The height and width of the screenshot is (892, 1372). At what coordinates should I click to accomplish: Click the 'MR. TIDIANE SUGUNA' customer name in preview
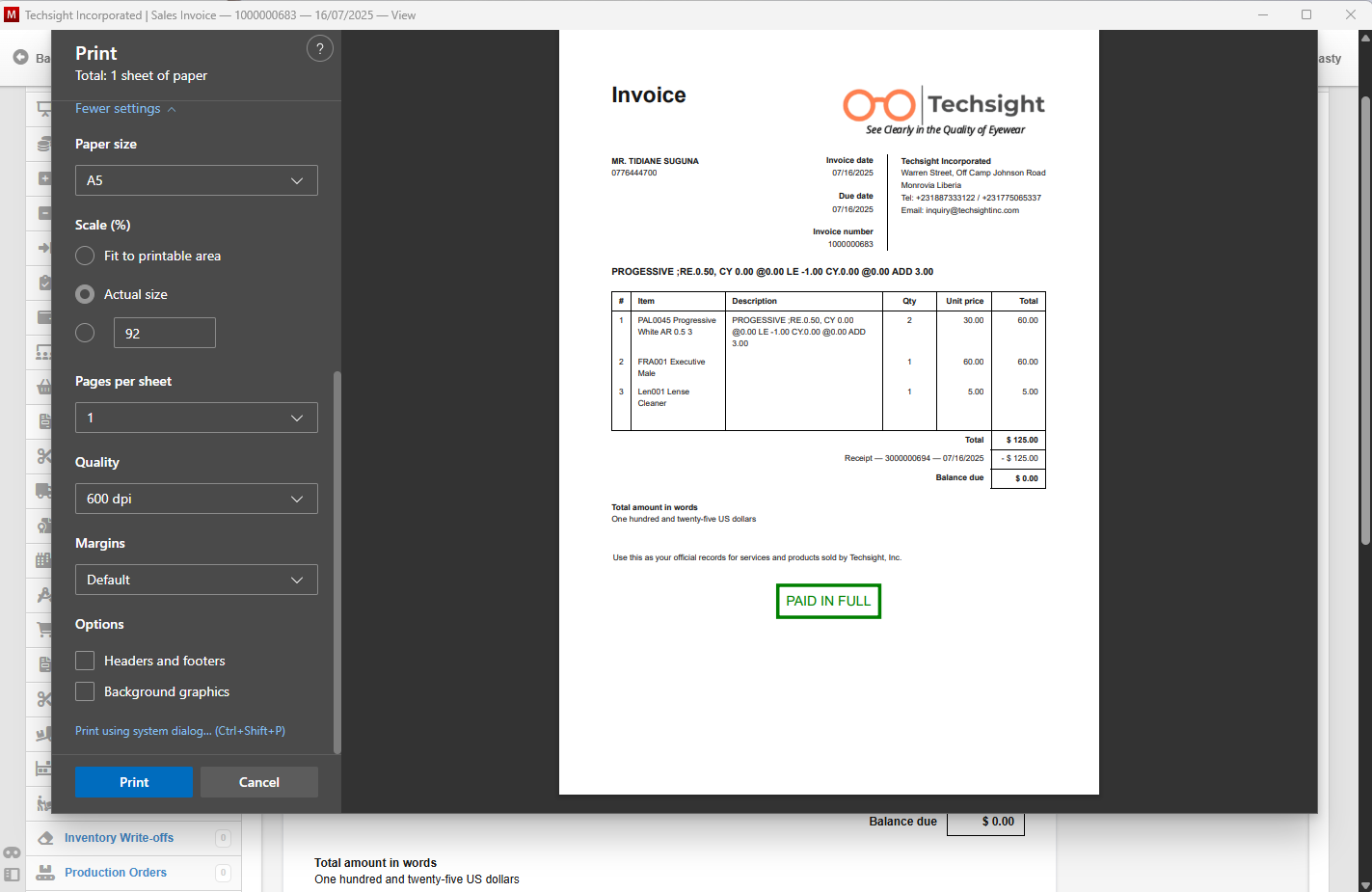click(x=655, y=161)
